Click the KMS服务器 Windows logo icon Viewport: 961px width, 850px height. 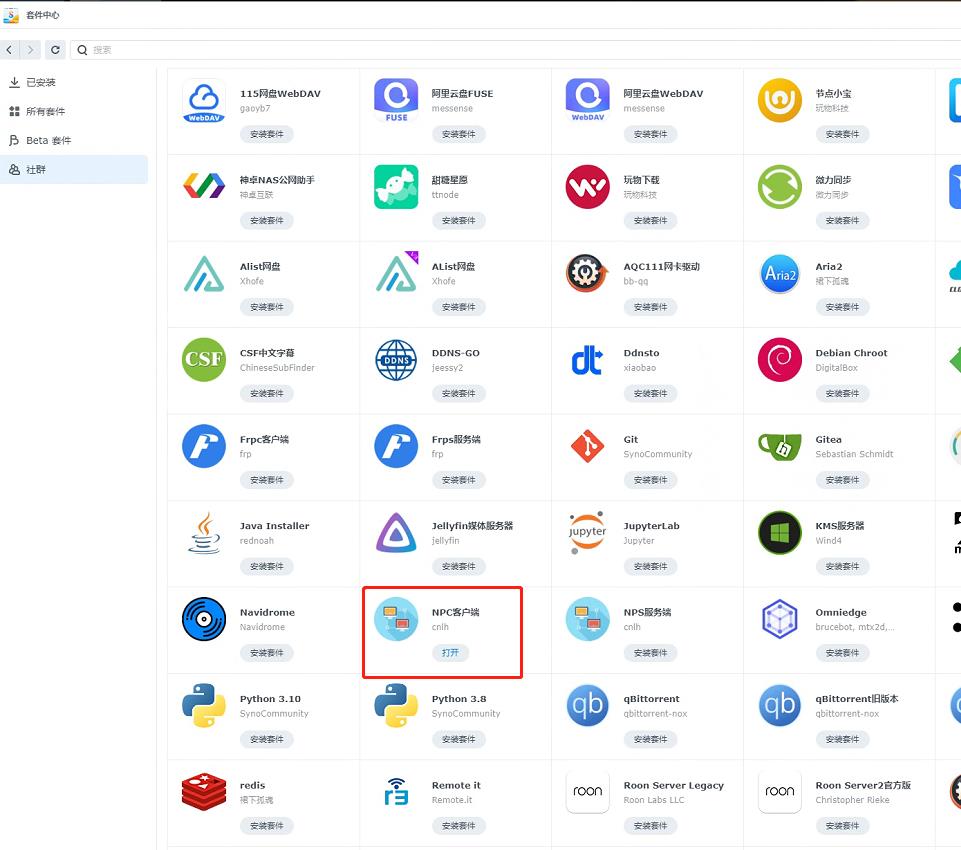[779, 533]
